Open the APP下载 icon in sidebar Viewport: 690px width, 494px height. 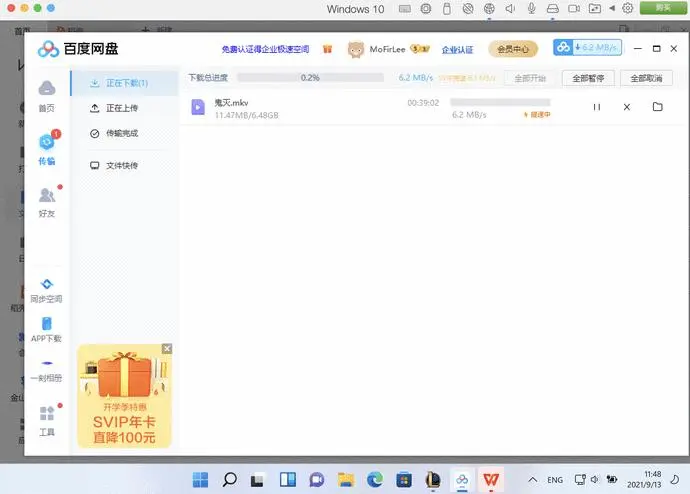coord(46,328)
